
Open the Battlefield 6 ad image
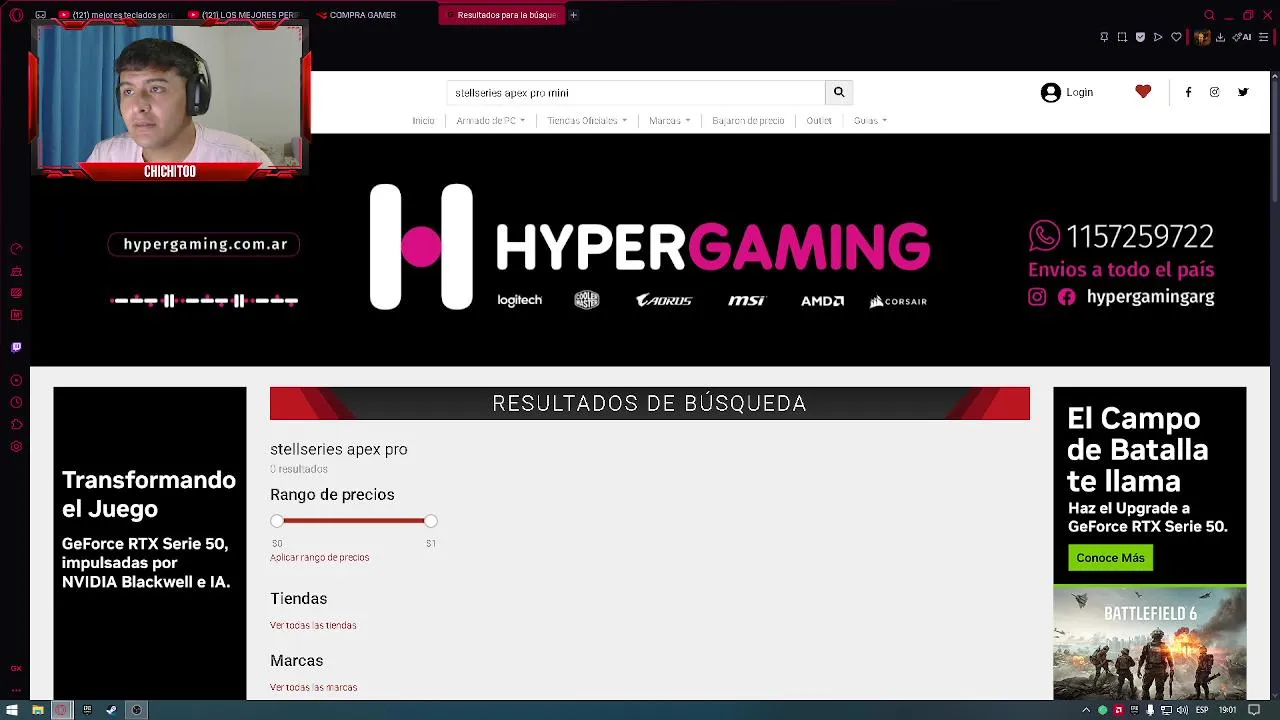(x=1150, y=643)
